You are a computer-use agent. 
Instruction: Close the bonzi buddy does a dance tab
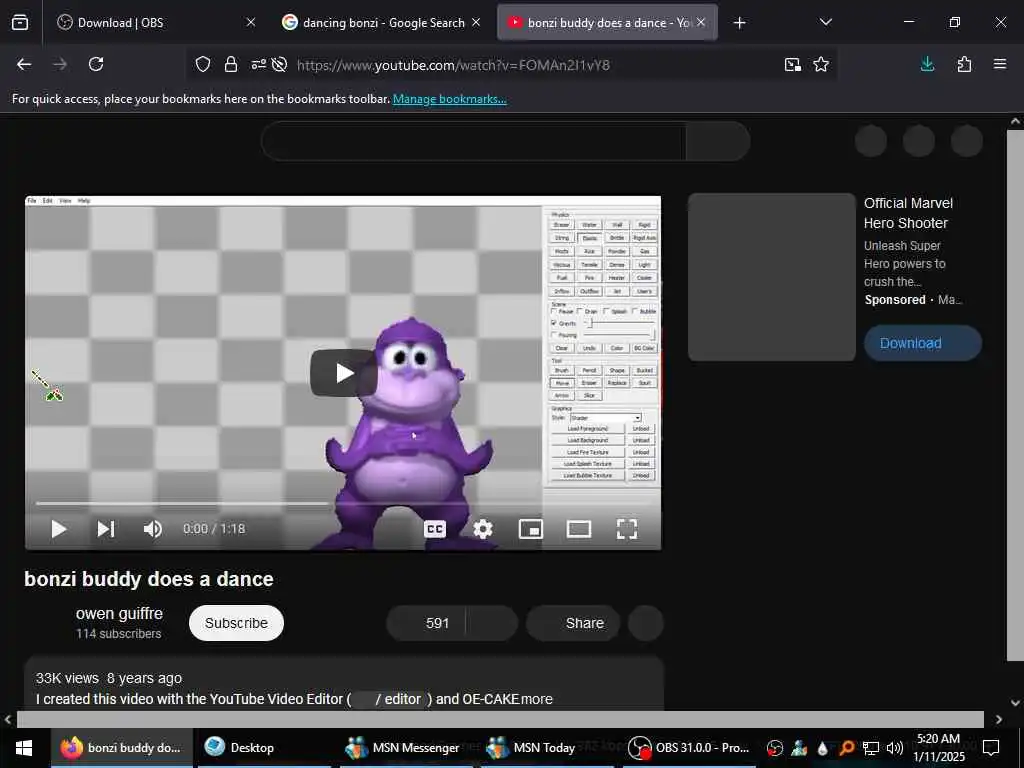[x=701, y=23]
